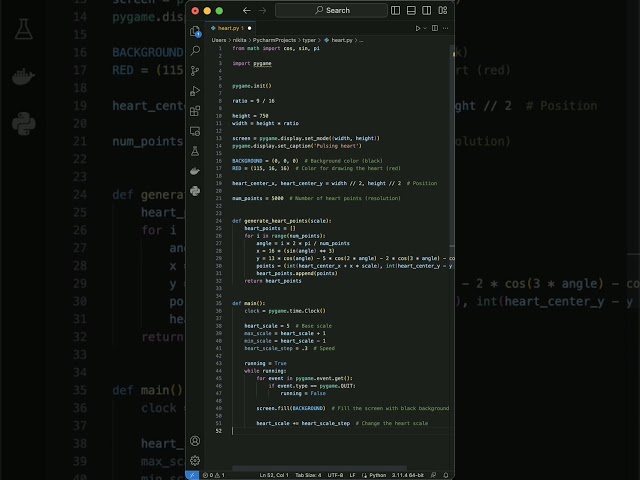
Task: Open the Manage gear menu
Action: (x=195, y=460)
